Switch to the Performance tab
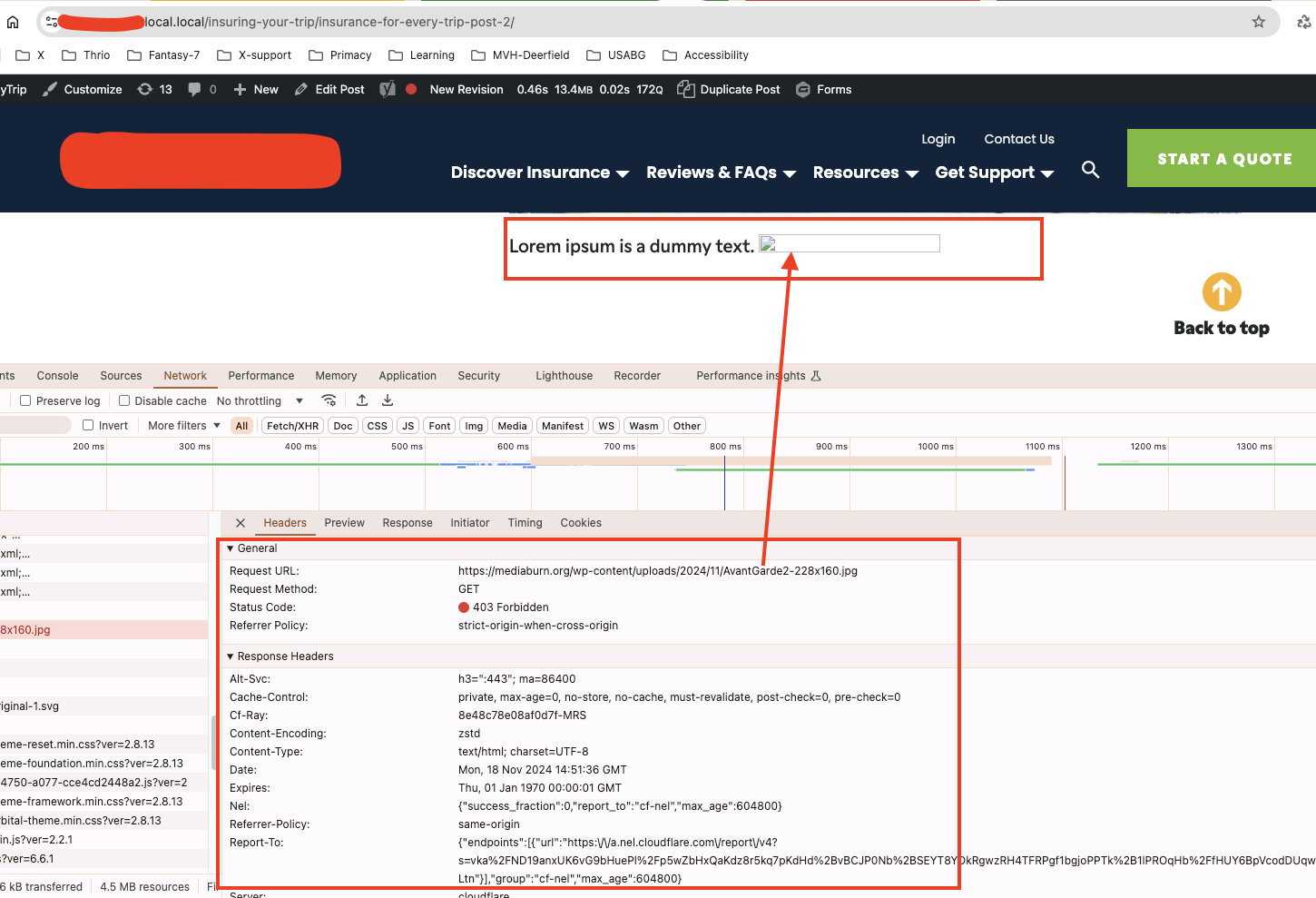 pos(261,376)
